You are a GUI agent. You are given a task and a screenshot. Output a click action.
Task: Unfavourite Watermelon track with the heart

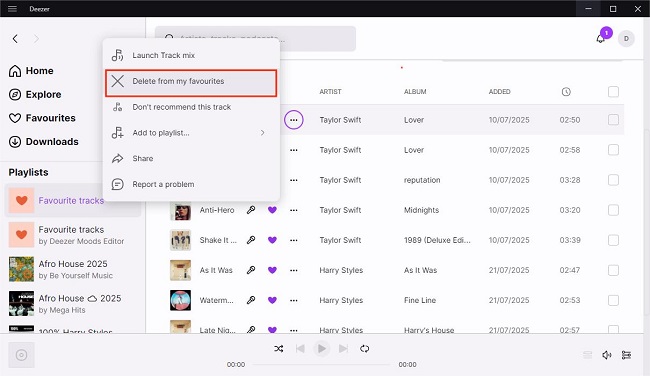pos(272,300)
